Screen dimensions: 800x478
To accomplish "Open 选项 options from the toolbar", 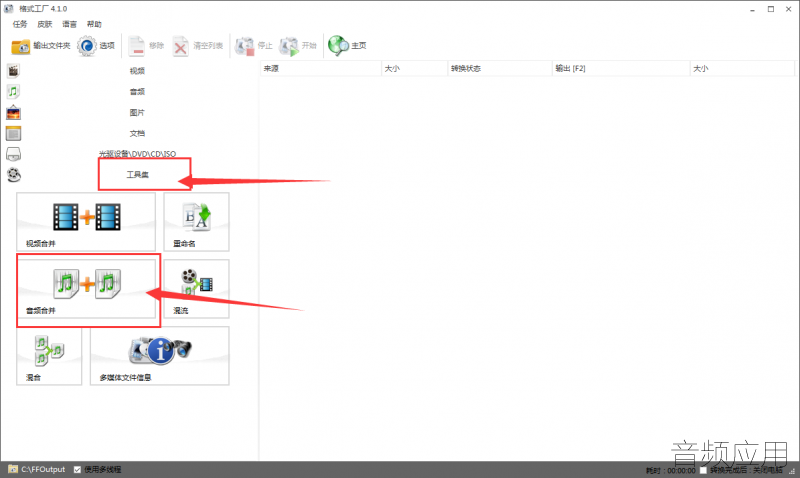I will [96, 46].
